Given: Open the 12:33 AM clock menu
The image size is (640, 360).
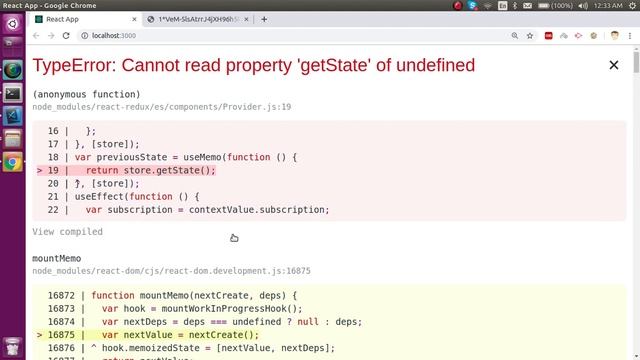Looking at the screenshot, I should 608,5.
